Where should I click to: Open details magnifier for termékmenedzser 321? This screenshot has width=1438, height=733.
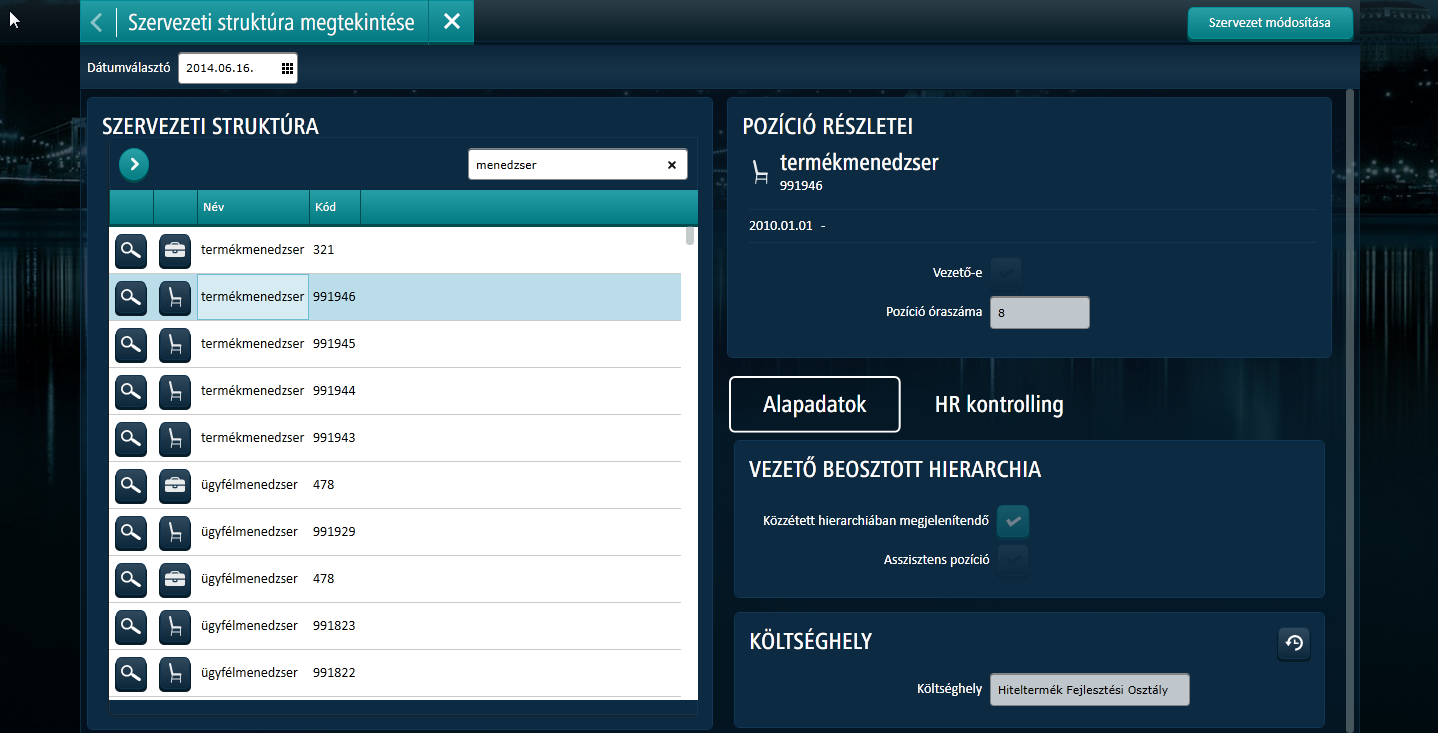point(131,250)
